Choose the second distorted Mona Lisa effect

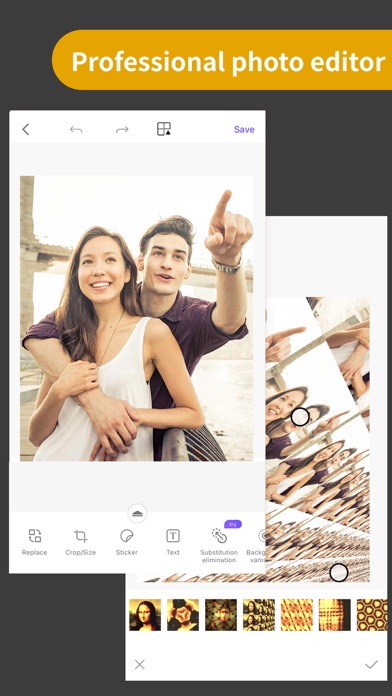coord(183,615)
